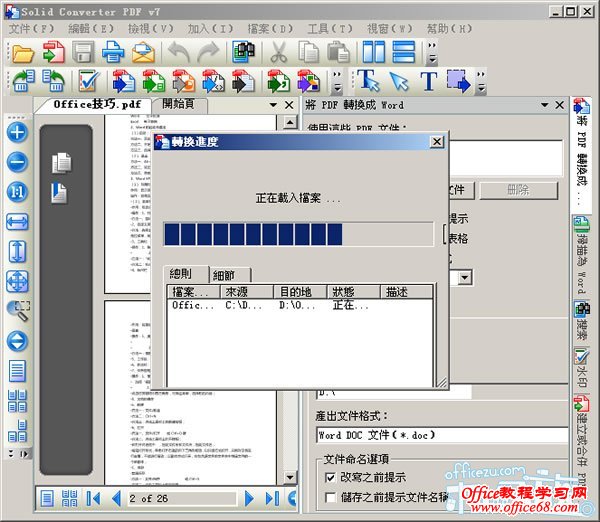This screenshot has width=600, height=522.
Task: Open dropdown in the convert panel
Action: 465,277
